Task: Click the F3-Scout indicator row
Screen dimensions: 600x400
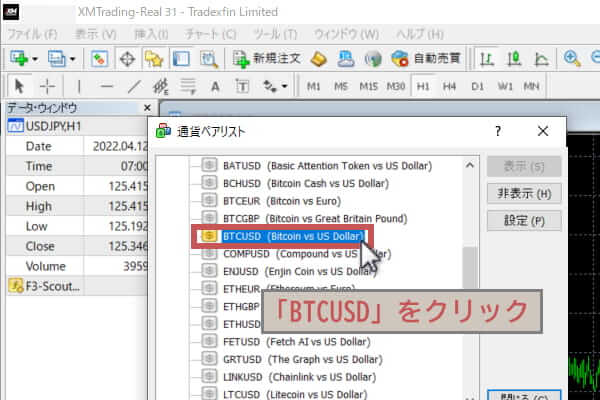Action: click(x=77, y=286)
